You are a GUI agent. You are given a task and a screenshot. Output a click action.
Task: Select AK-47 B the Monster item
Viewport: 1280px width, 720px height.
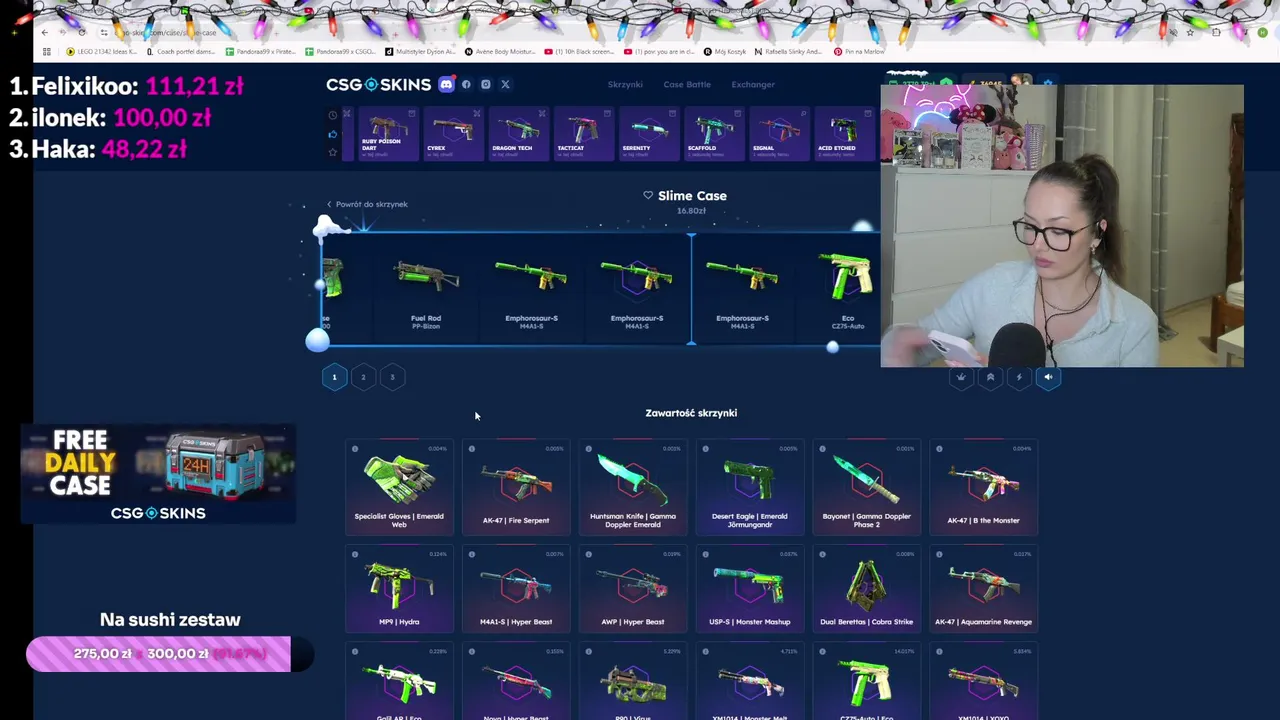983,487
